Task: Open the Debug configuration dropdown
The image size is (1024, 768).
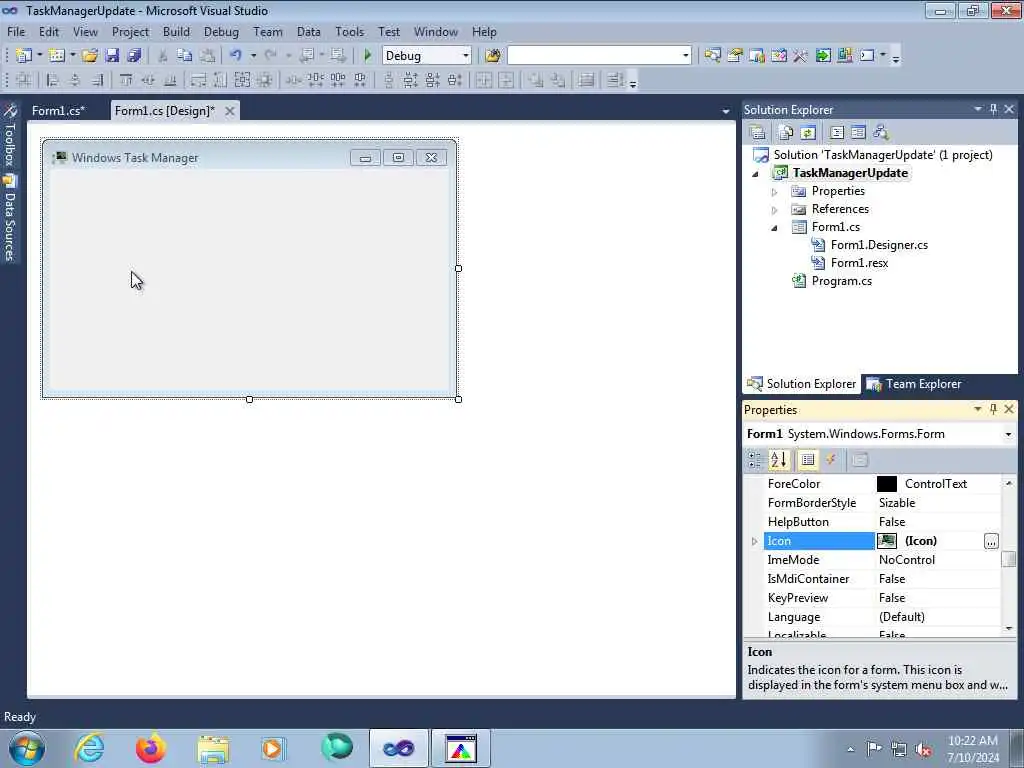Action: 466,56
